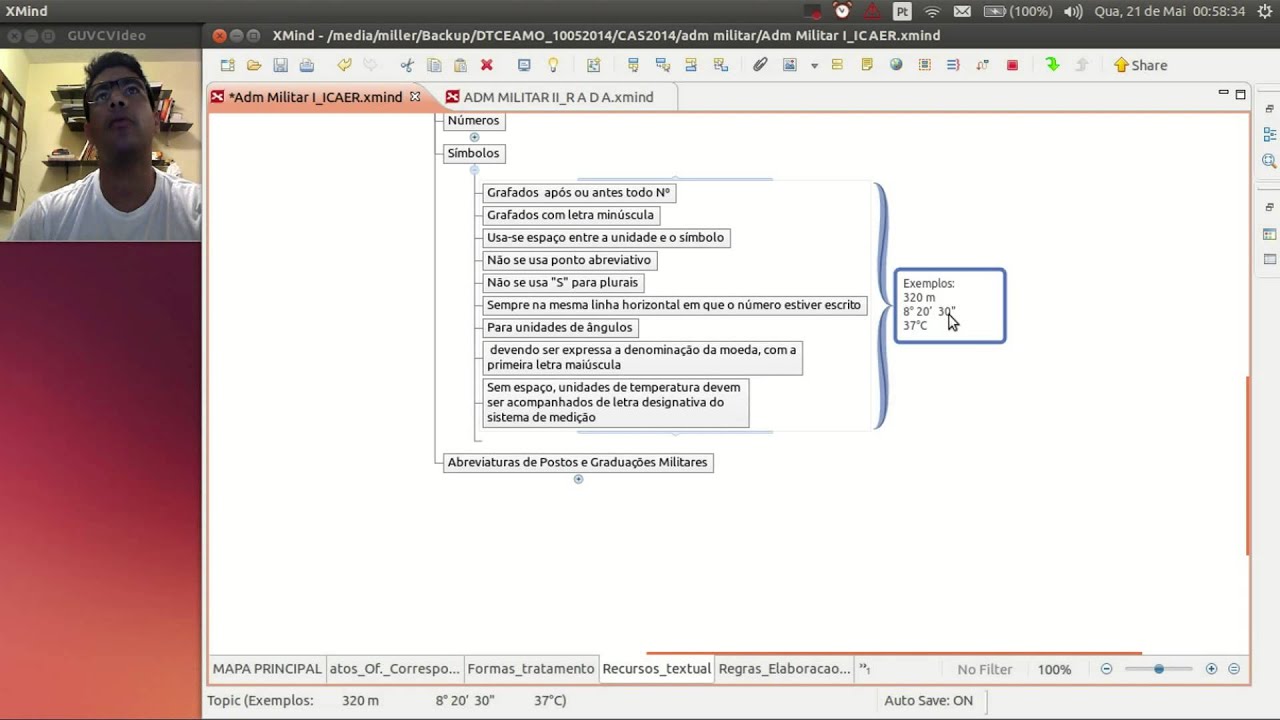The width and height of the screenshot is (1280, 720).
Task: Undo the last action with yellow arrow
Action: pyautogui.click(x=344, y=65)
